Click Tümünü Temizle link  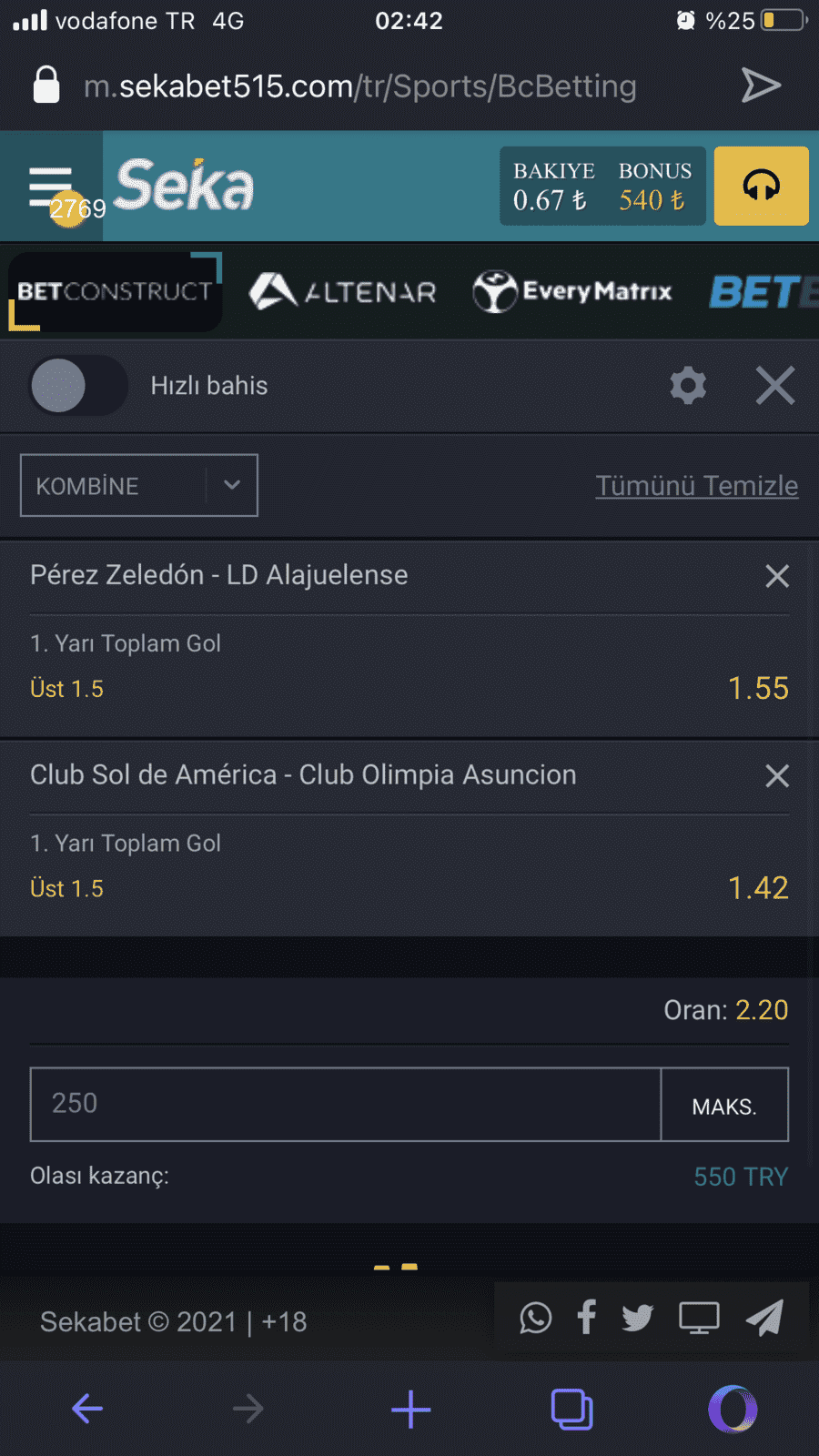(x=697, y=486)
